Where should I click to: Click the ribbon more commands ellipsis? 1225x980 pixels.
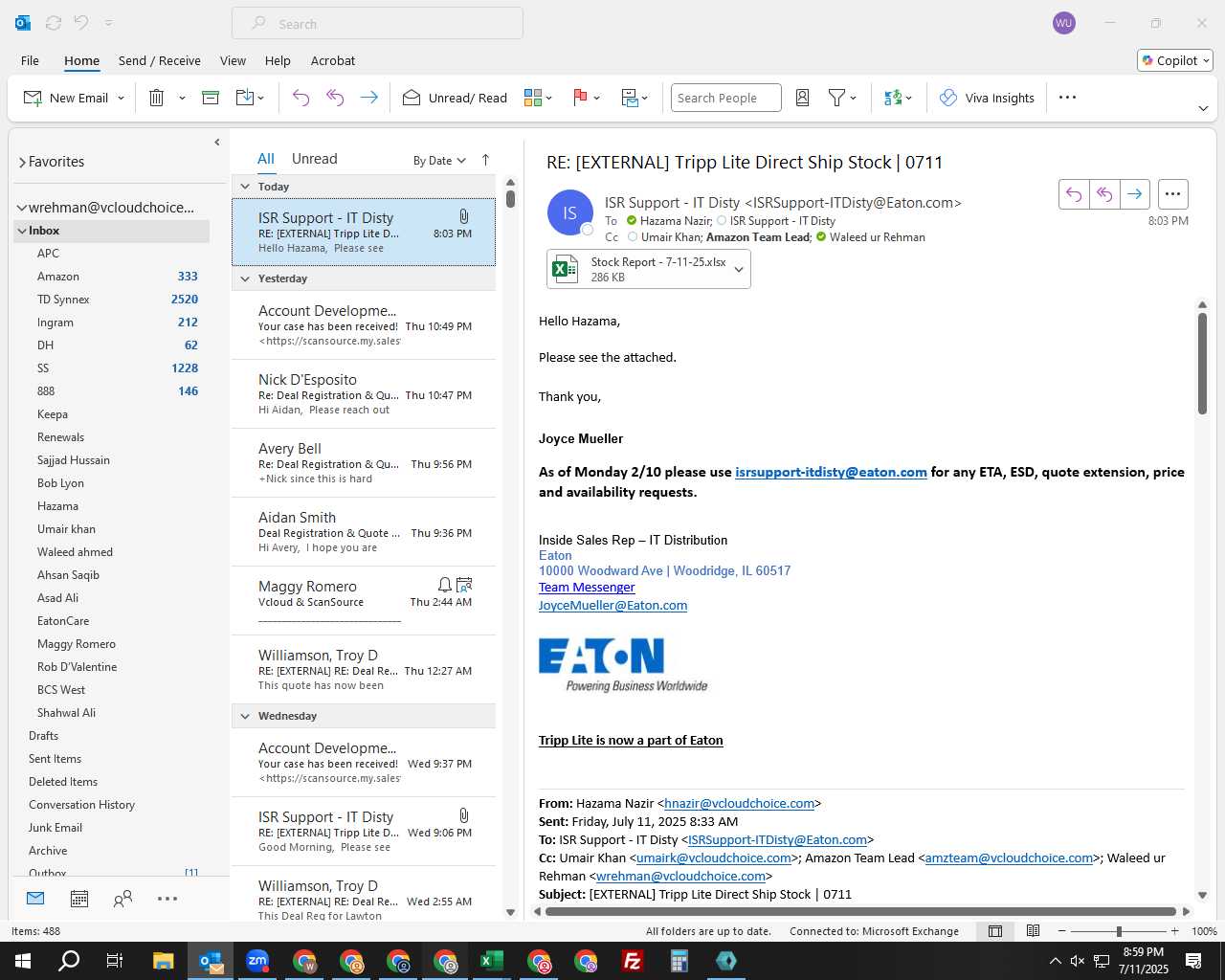tap(1067, 98)
